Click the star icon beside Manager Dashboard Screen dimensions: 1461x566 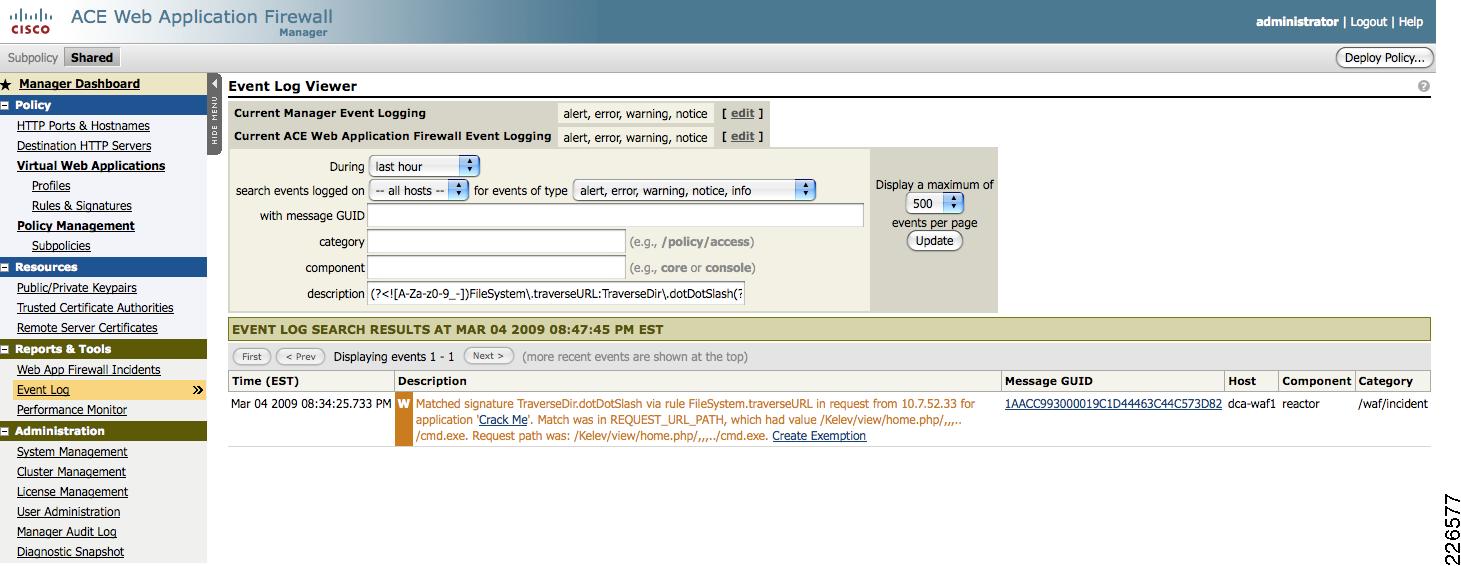[x=6, y=85]
